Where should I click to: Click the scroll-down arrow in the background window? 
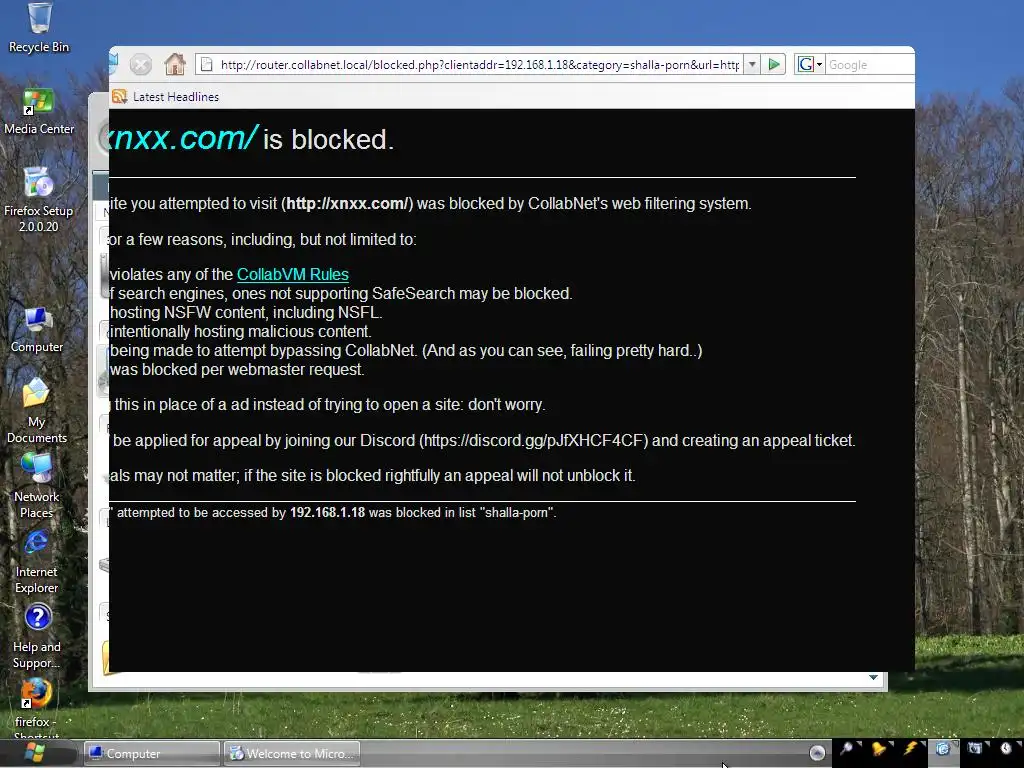(873, 677)
